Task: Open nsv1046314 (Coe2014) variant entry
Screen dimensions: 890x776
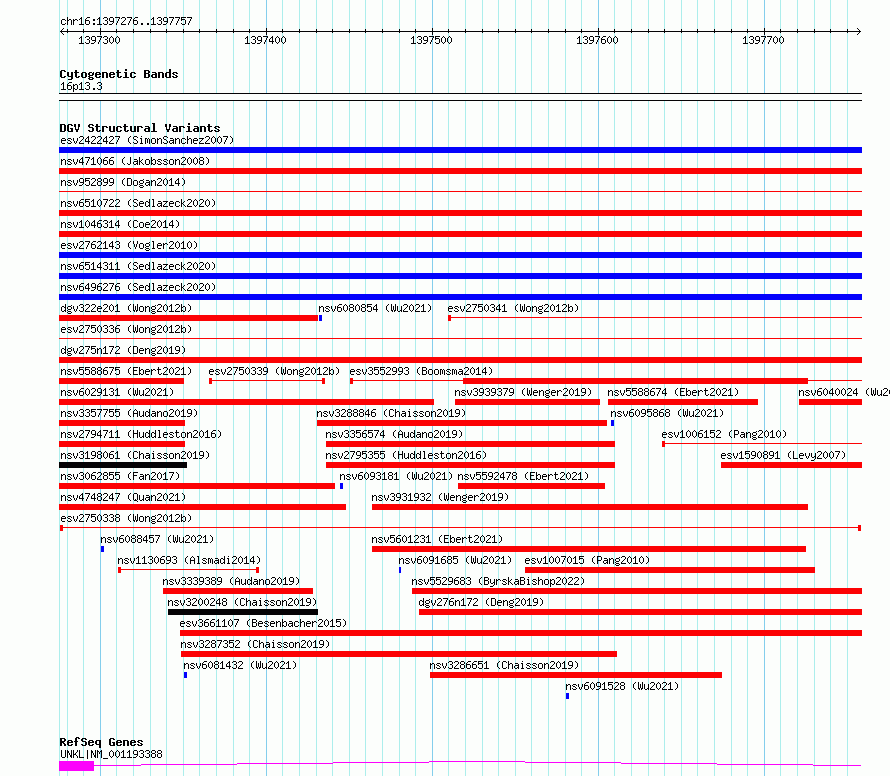Action: [x=120, y=224]
